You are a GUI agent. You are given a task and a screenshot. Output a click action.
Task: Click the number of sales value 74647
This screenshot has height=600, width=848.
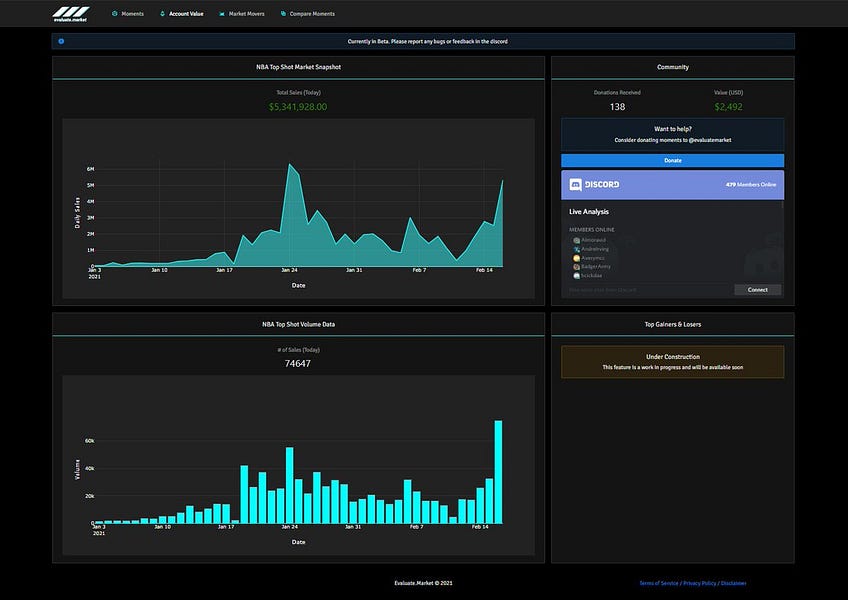pos(297,364)
